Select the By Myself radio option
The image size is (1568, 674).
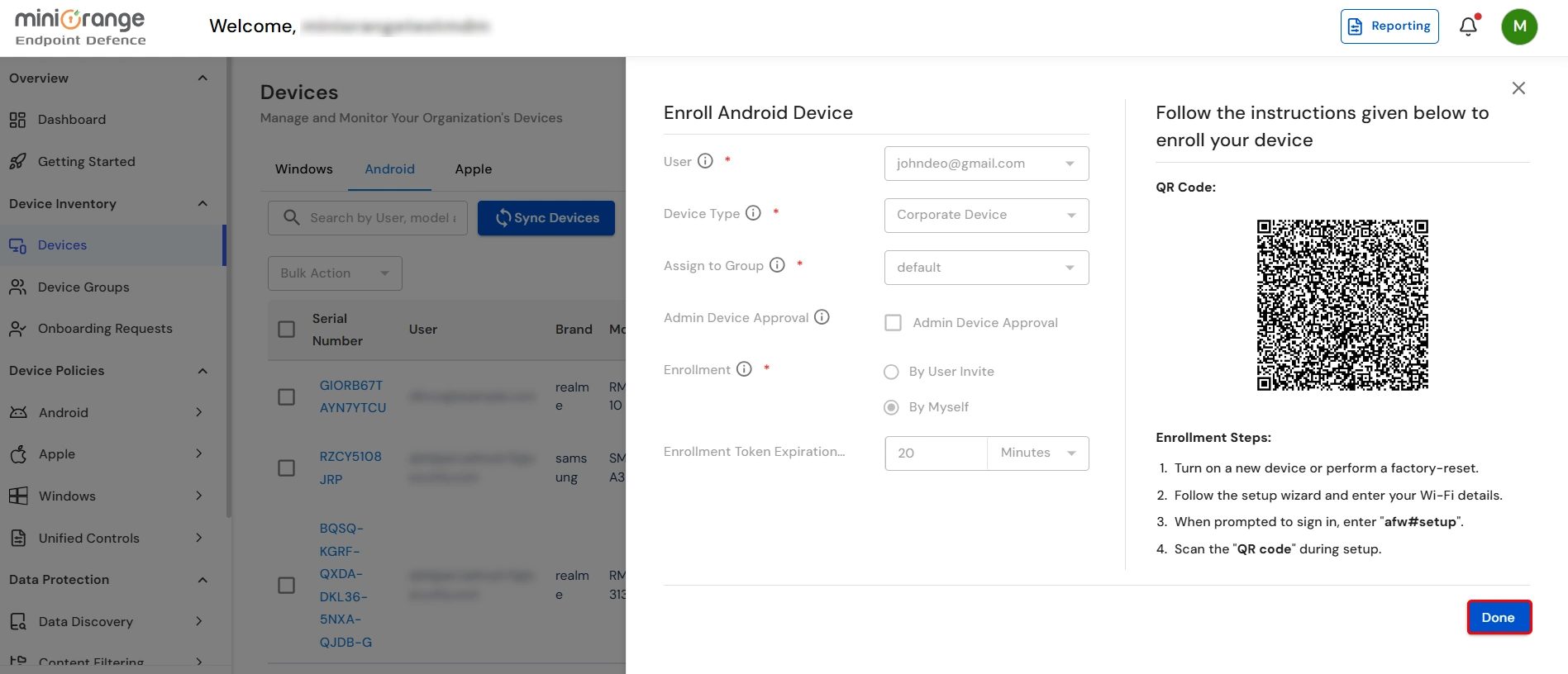pos(891,407)
